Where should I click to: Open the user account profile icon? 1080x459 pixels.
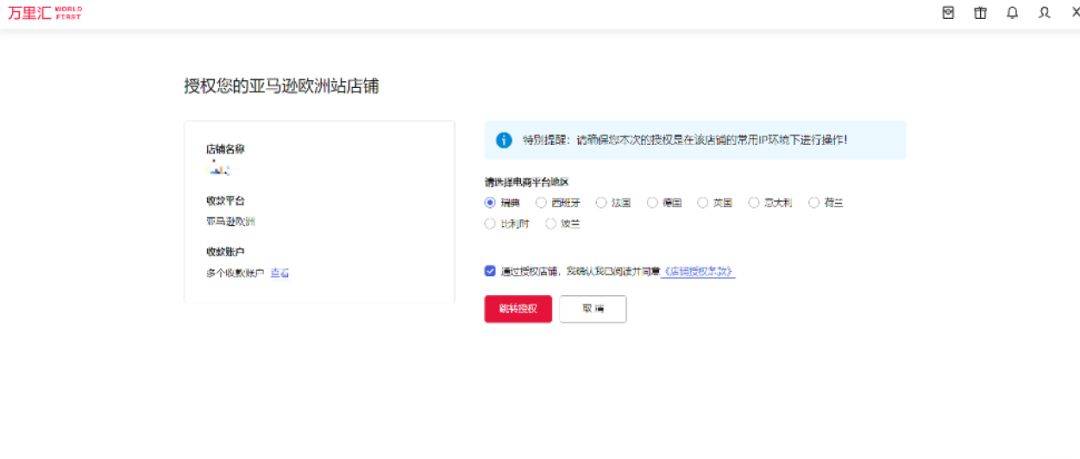[1045, 13]
